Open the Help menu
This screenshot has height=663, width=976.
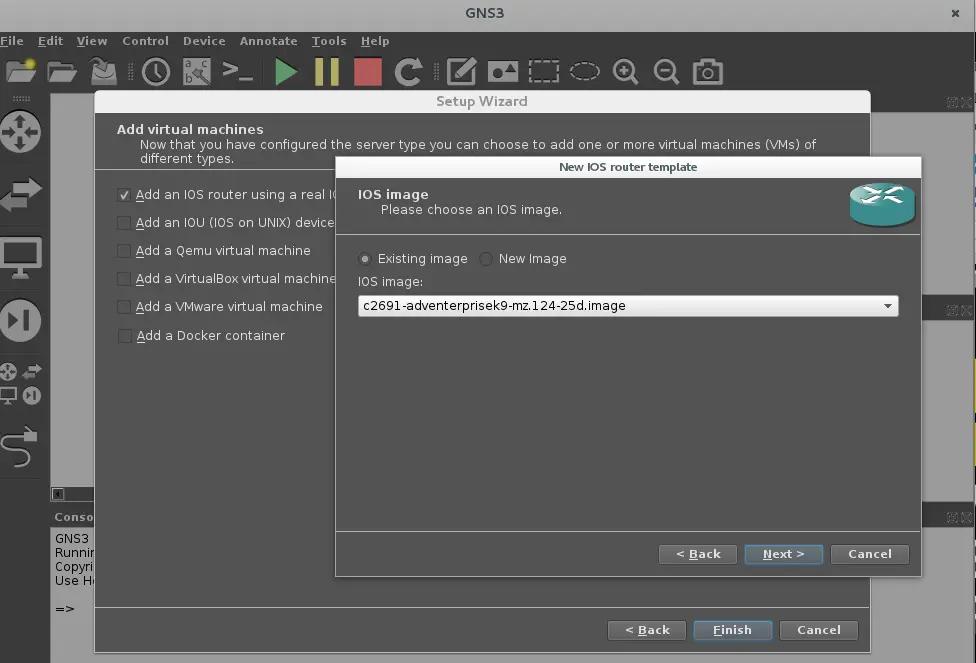point(375,41)
